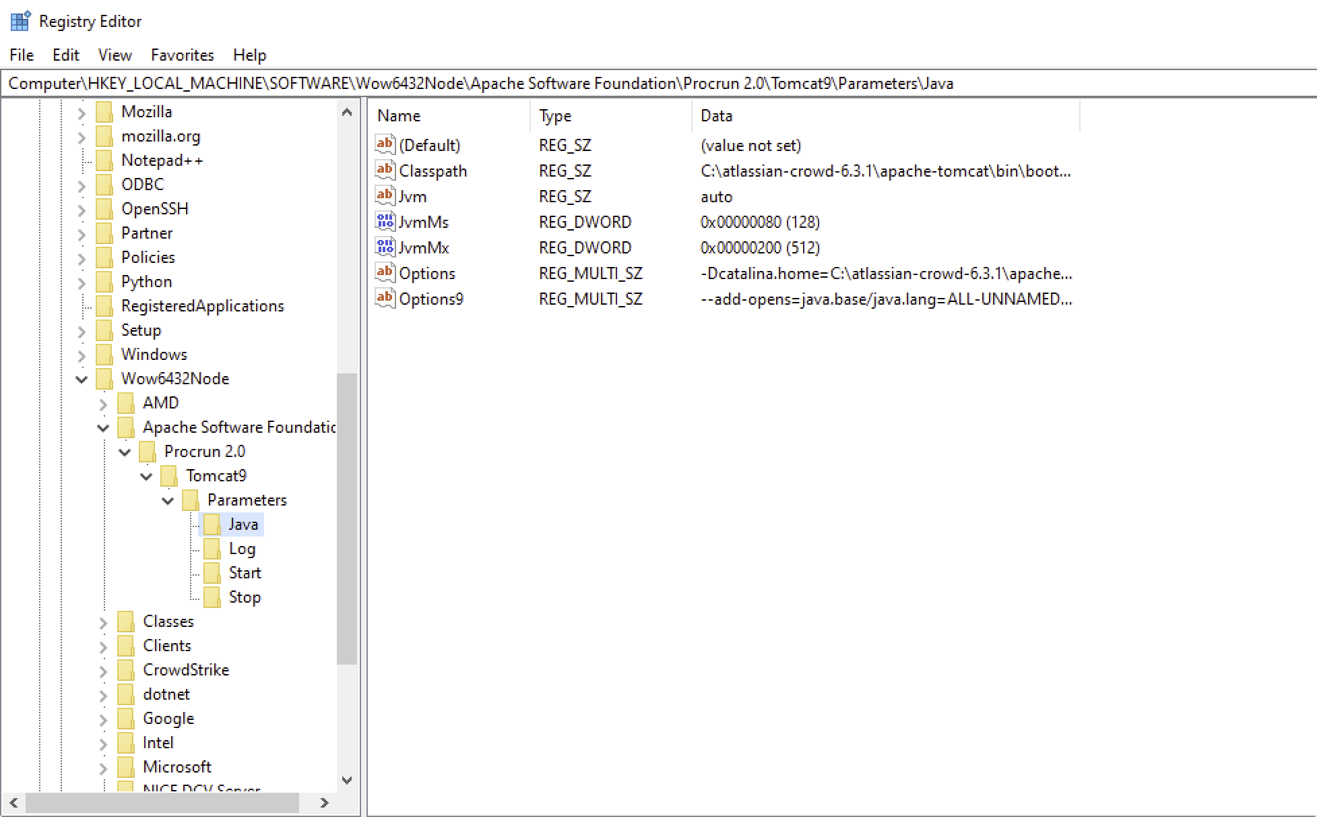Sort values by the Name column header
The width and height of the screenshot is (1317, 817).
tap(448, 116)
